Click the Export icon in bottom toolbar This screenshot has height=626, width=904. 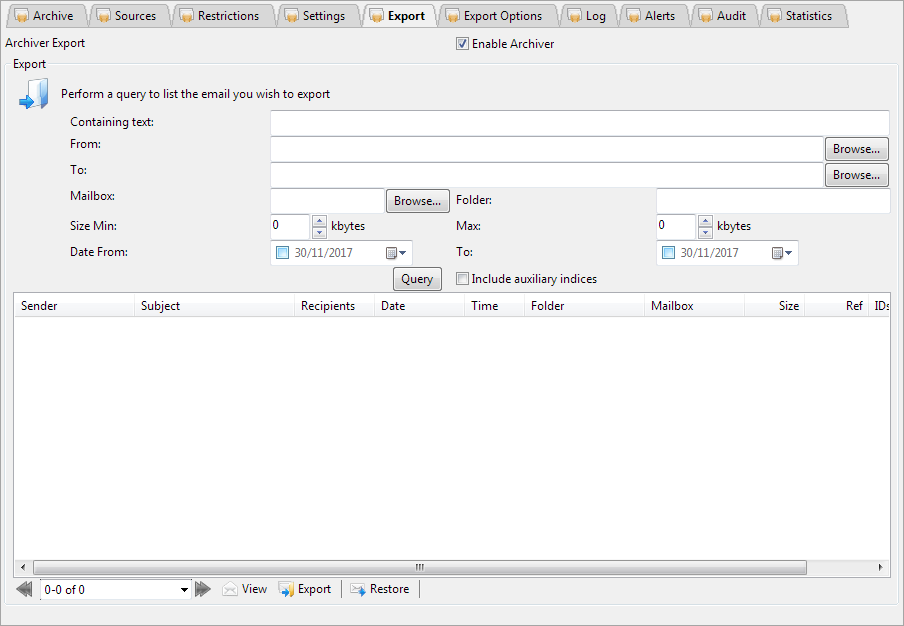286,590
